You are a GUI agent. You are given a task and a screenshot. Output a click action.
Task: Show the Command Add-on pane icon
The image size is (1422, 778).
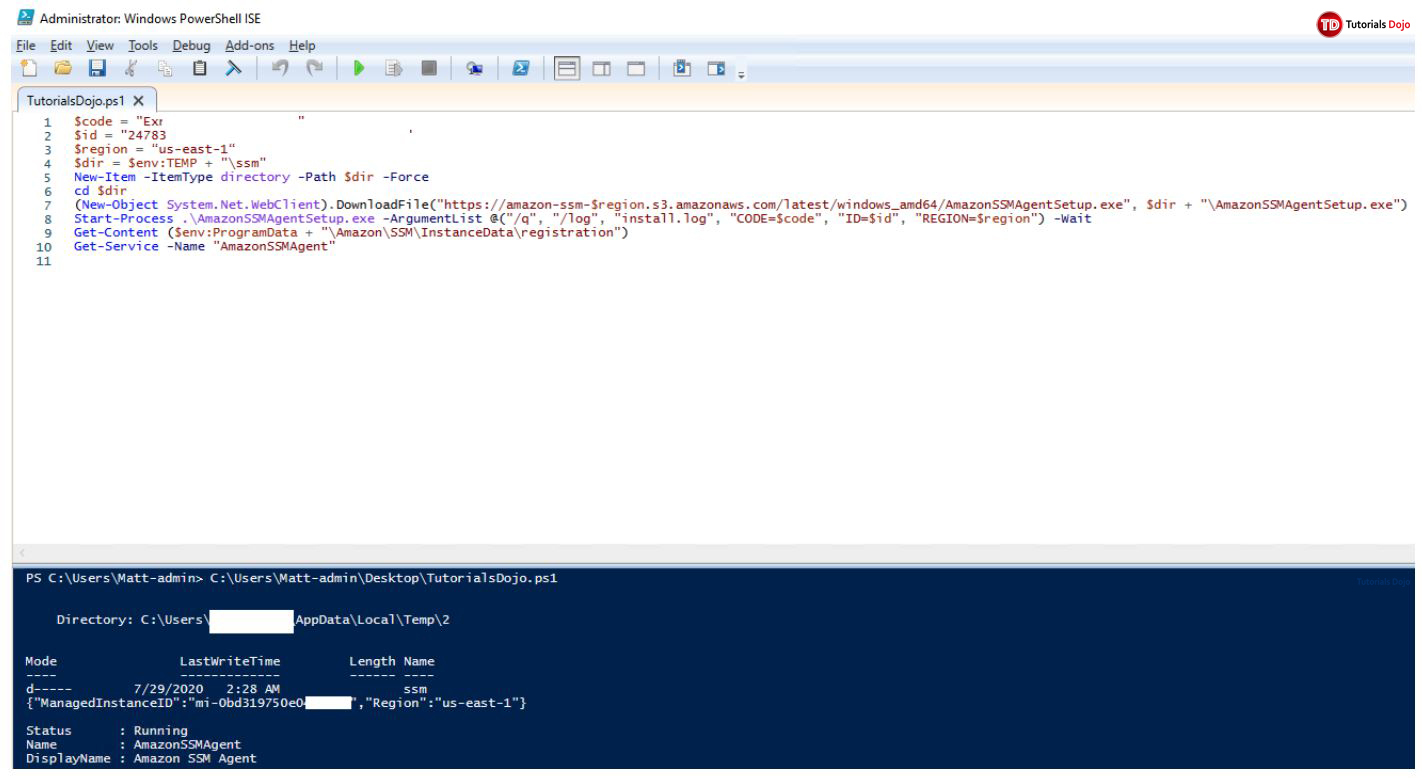(716, 69)
